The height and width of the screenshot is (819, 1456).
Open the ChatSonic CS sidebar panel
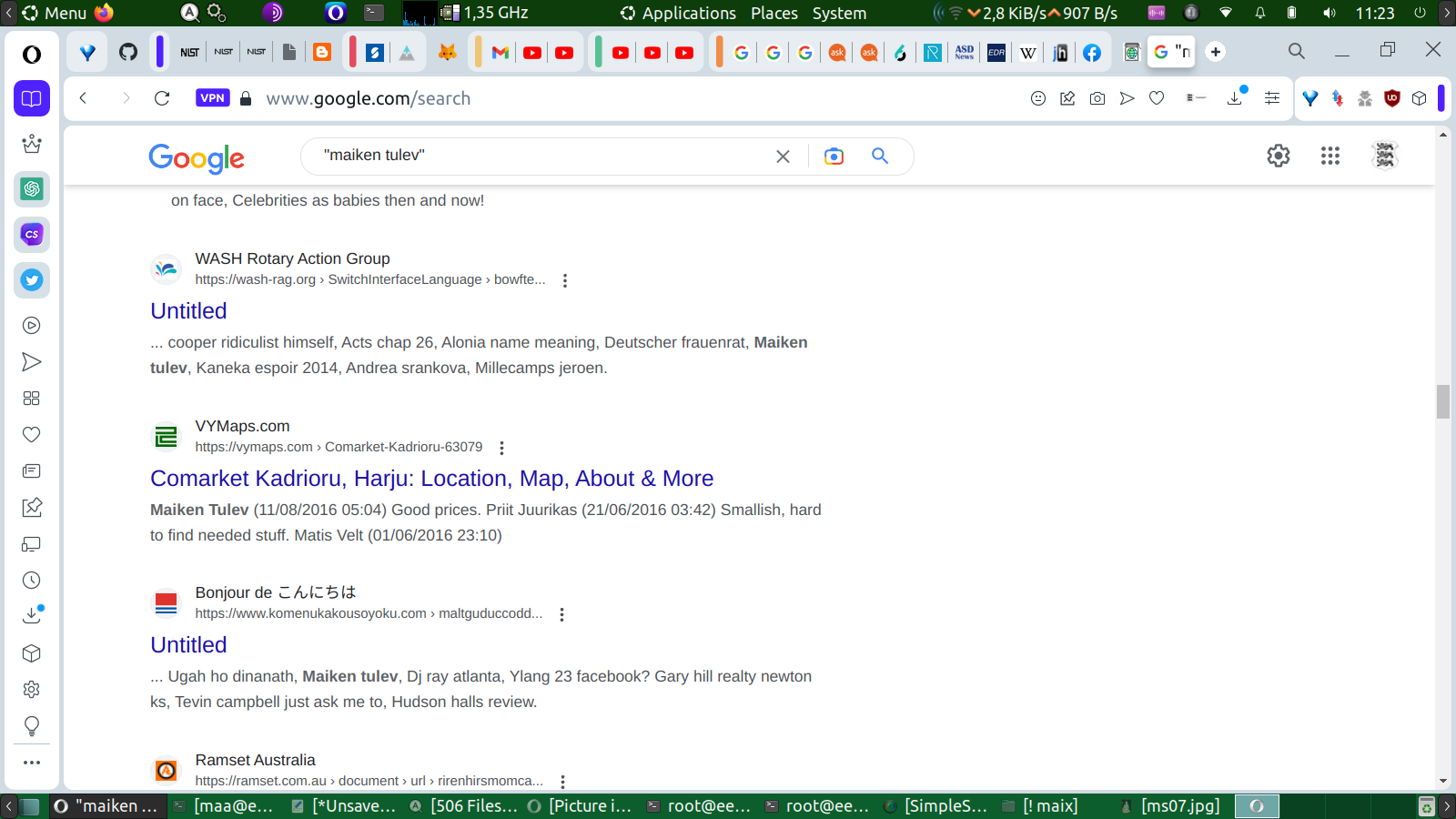point(32,235)
